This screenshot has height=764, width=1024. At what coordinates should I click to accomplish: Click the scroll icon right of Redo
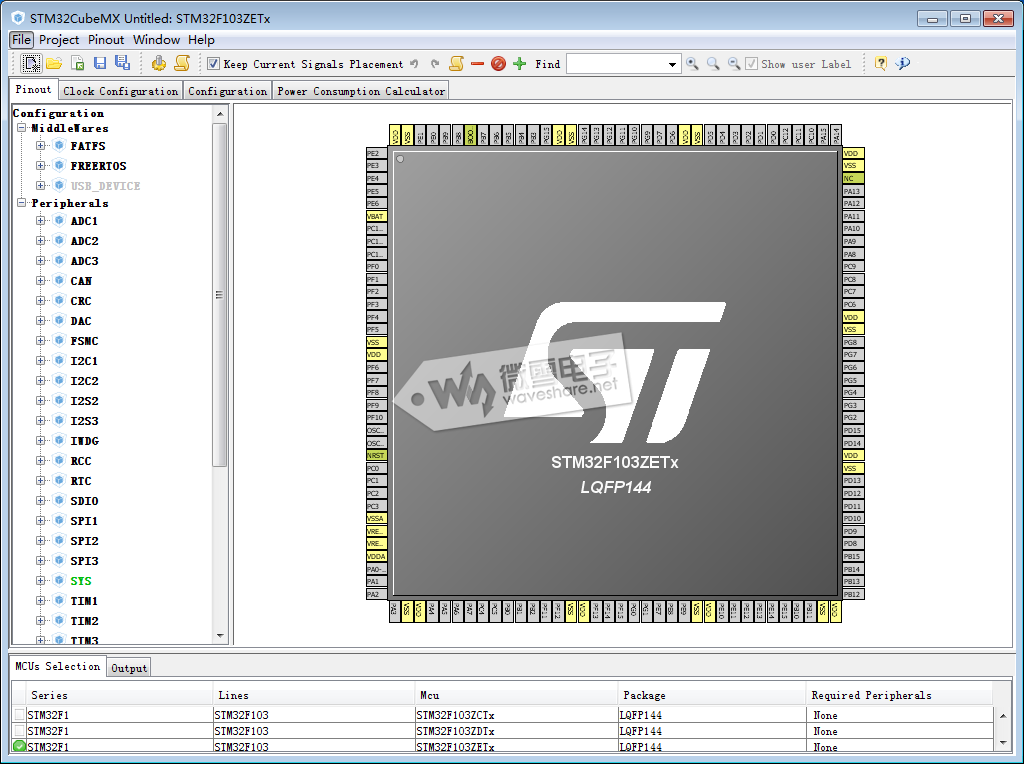point(456,63)
